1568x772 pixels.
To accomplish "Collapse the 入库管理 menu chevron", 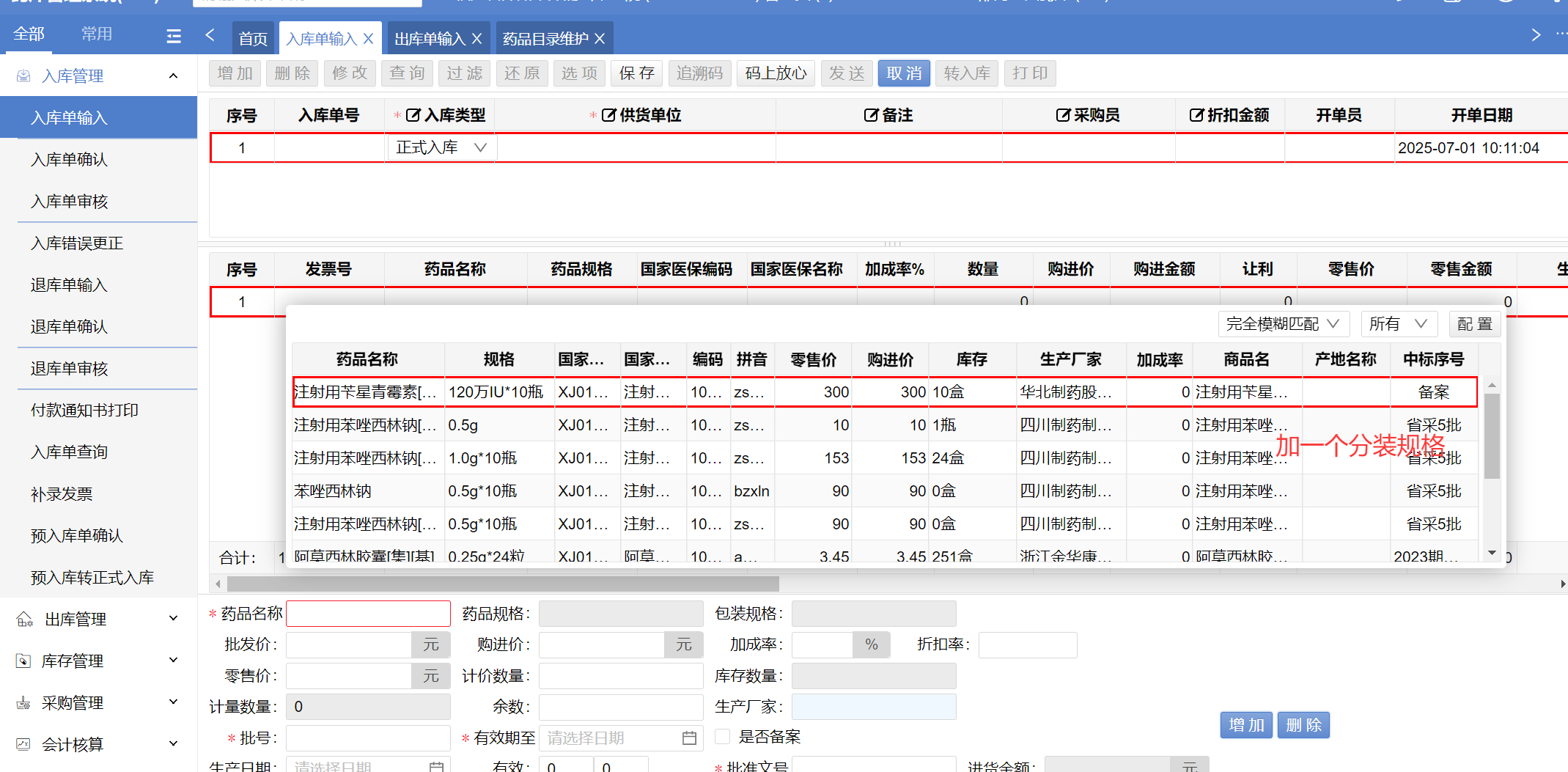I will pyautogui.click(x=174, y=76).
